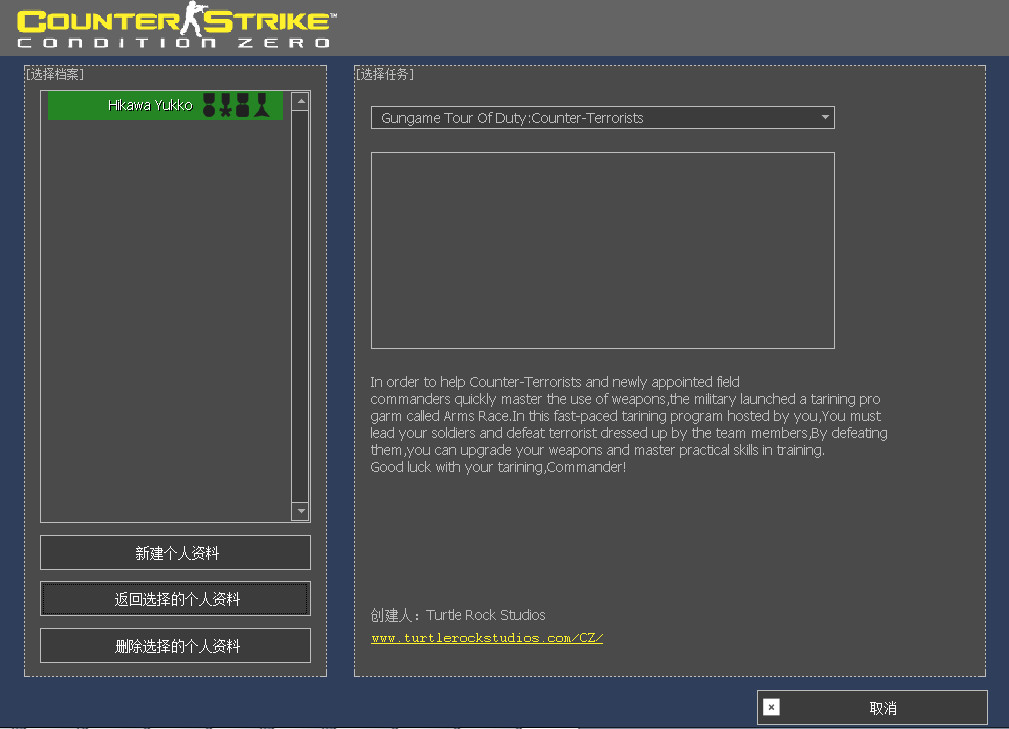Click the profile list scrollbar track
The image size is (1009, 729).
tap(300, 300)
